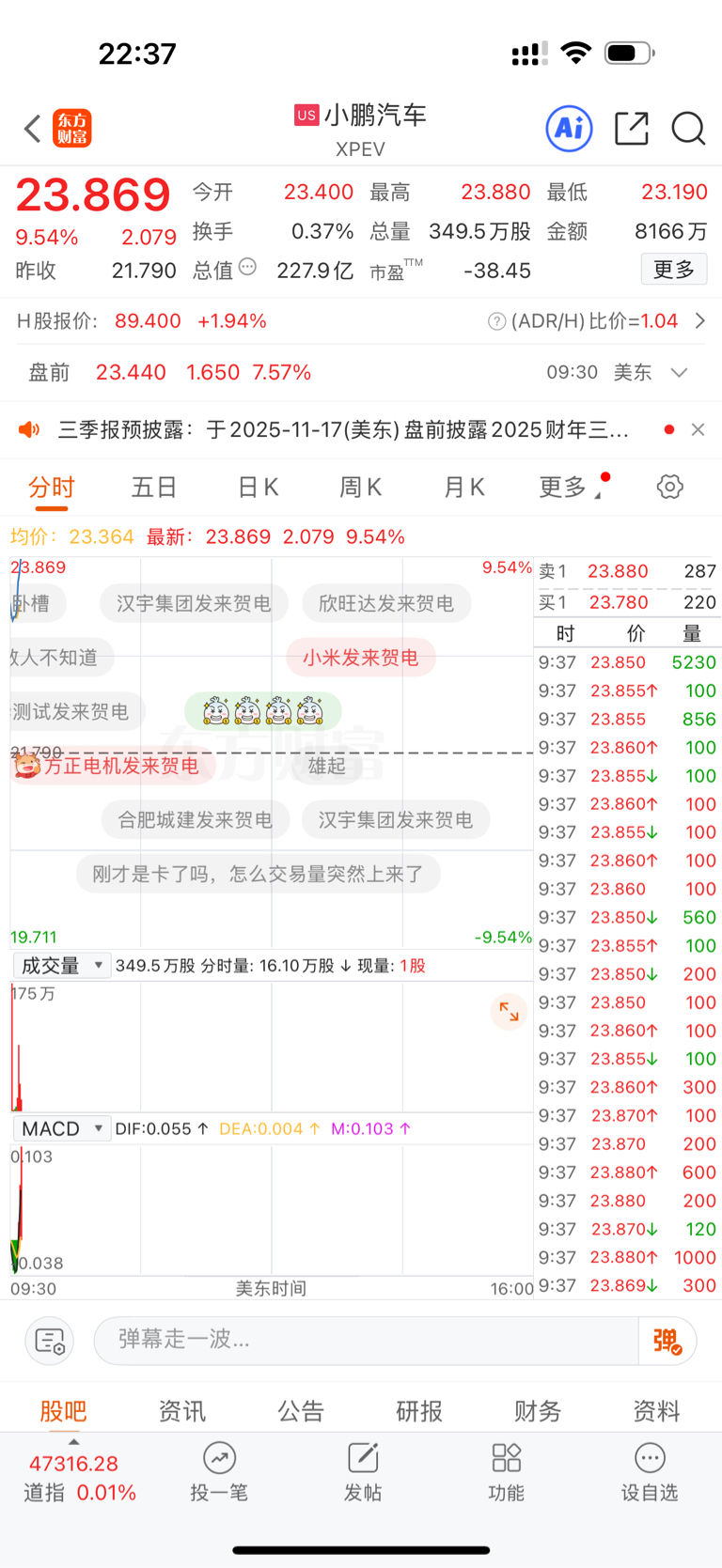Open the 东方财富 logo icon
The width and height of the screenshot is (722, 1568).
pos(72,129)
